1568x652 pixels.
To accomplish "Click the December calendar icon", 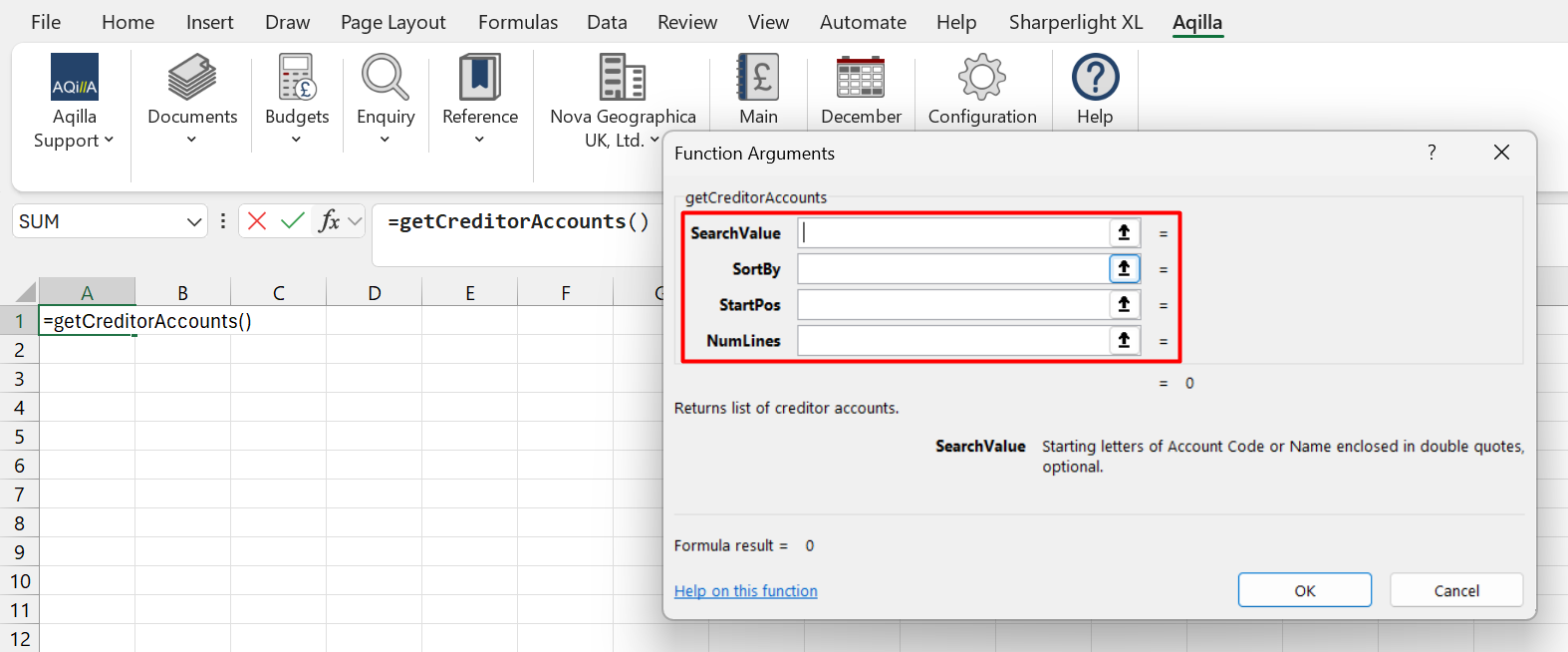I will tap(861, 78).
